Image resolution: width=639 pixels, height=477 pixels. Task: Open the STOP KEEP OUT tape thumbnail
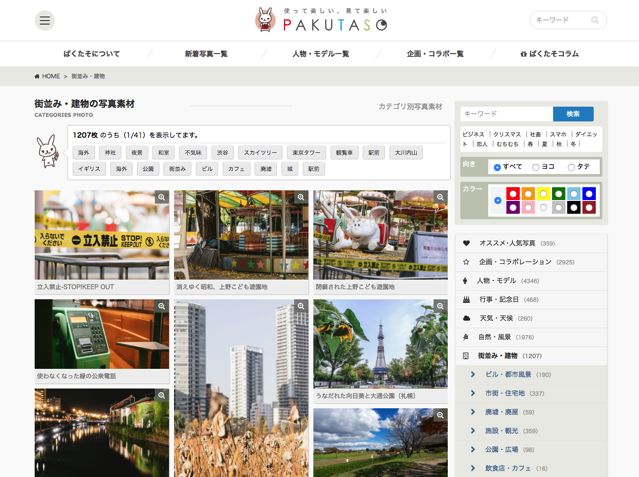tap(102, 235)
